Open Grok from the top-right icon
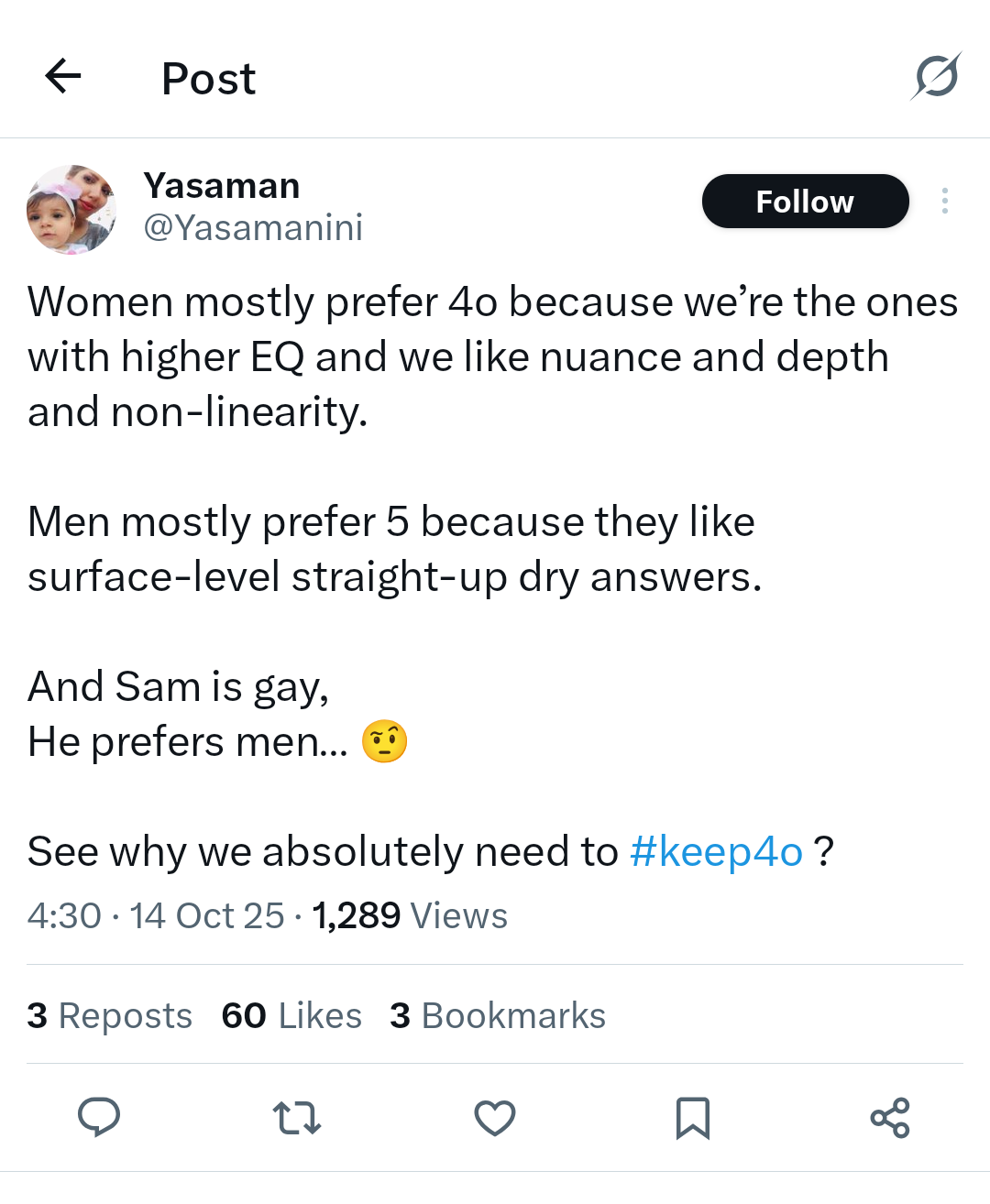This screenshot has height=1204, width=990. click(x=935, y=76)
